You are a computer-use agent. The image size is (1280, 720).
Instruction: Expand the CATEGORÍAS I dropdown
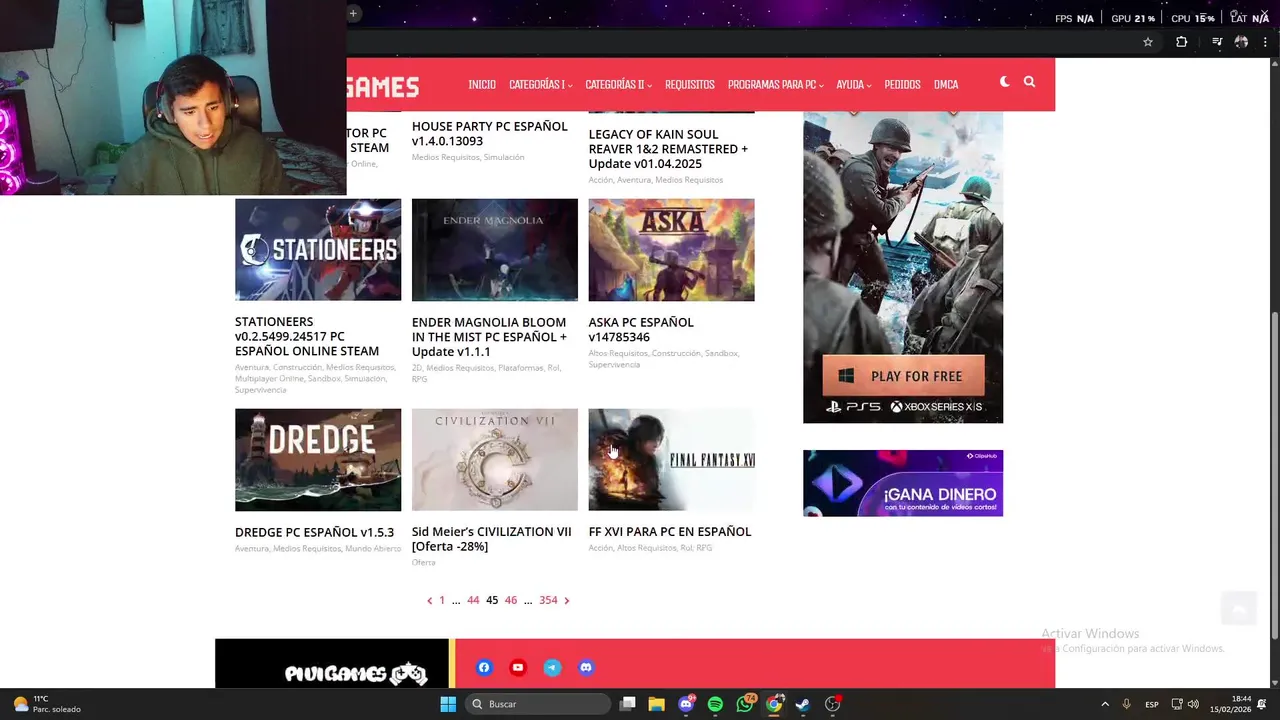(540, 85)
